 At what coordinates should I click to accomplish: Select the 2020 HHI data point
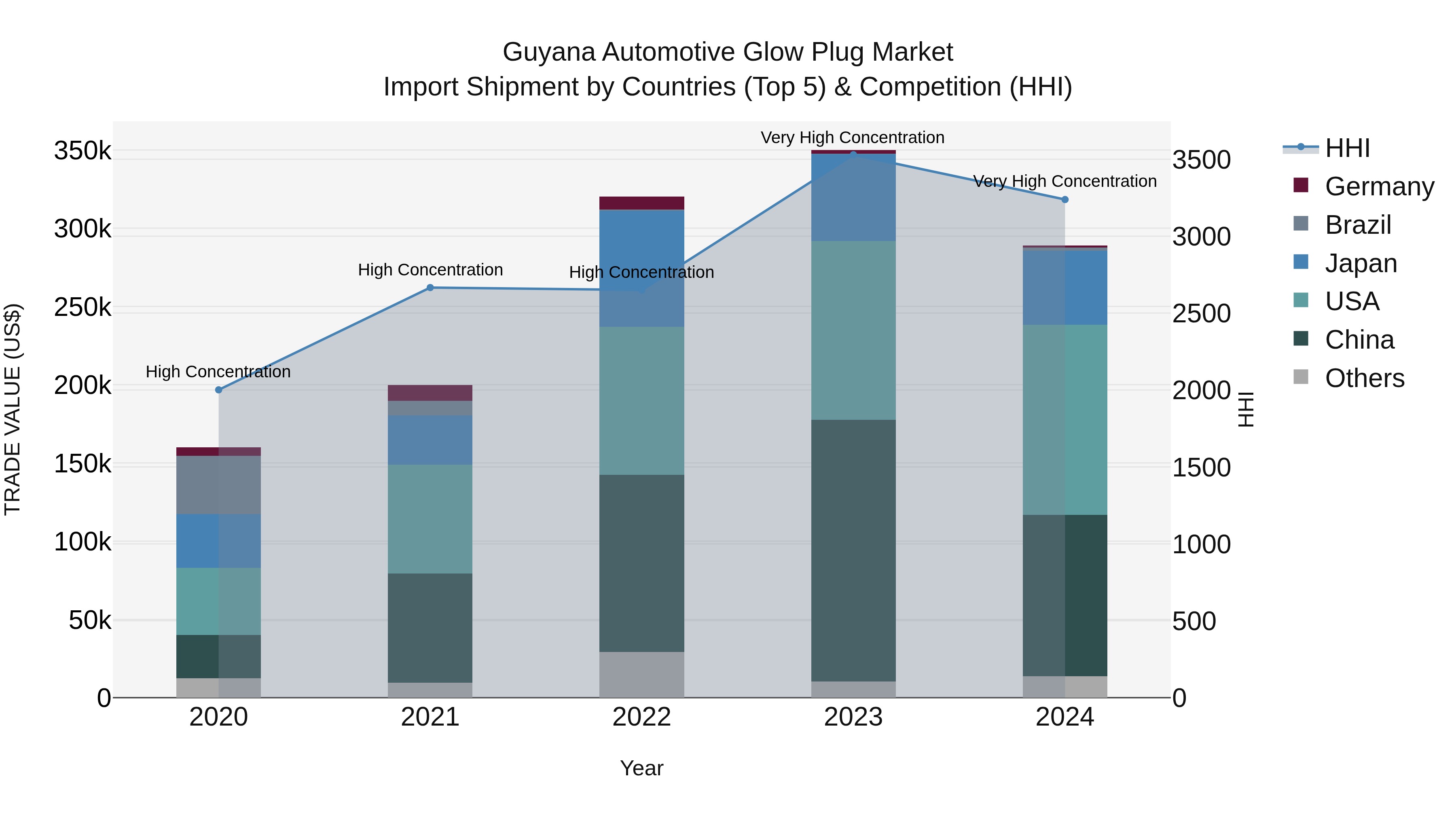(x=219, y=390)
